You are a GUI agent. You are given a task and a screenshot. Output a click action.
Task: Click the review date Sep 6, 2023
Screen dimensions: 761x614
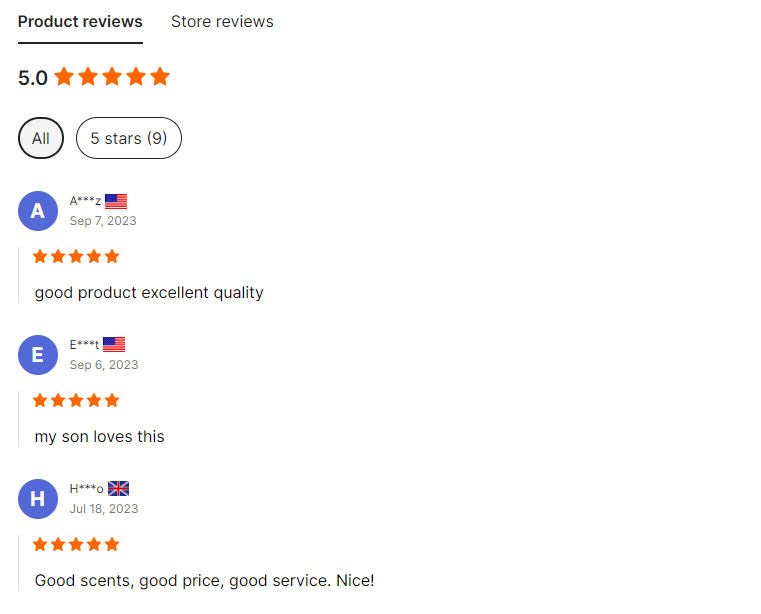click(x=104, y=365)
